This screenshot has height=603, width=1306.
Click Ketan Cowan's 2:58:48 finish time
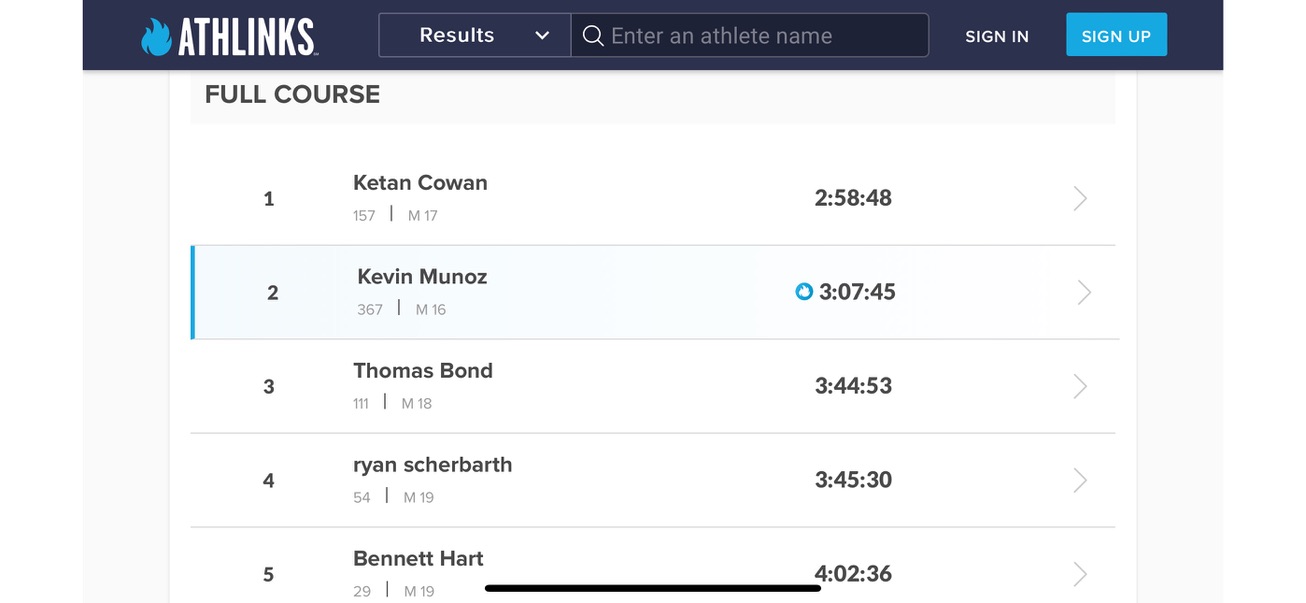pos(853,198)
